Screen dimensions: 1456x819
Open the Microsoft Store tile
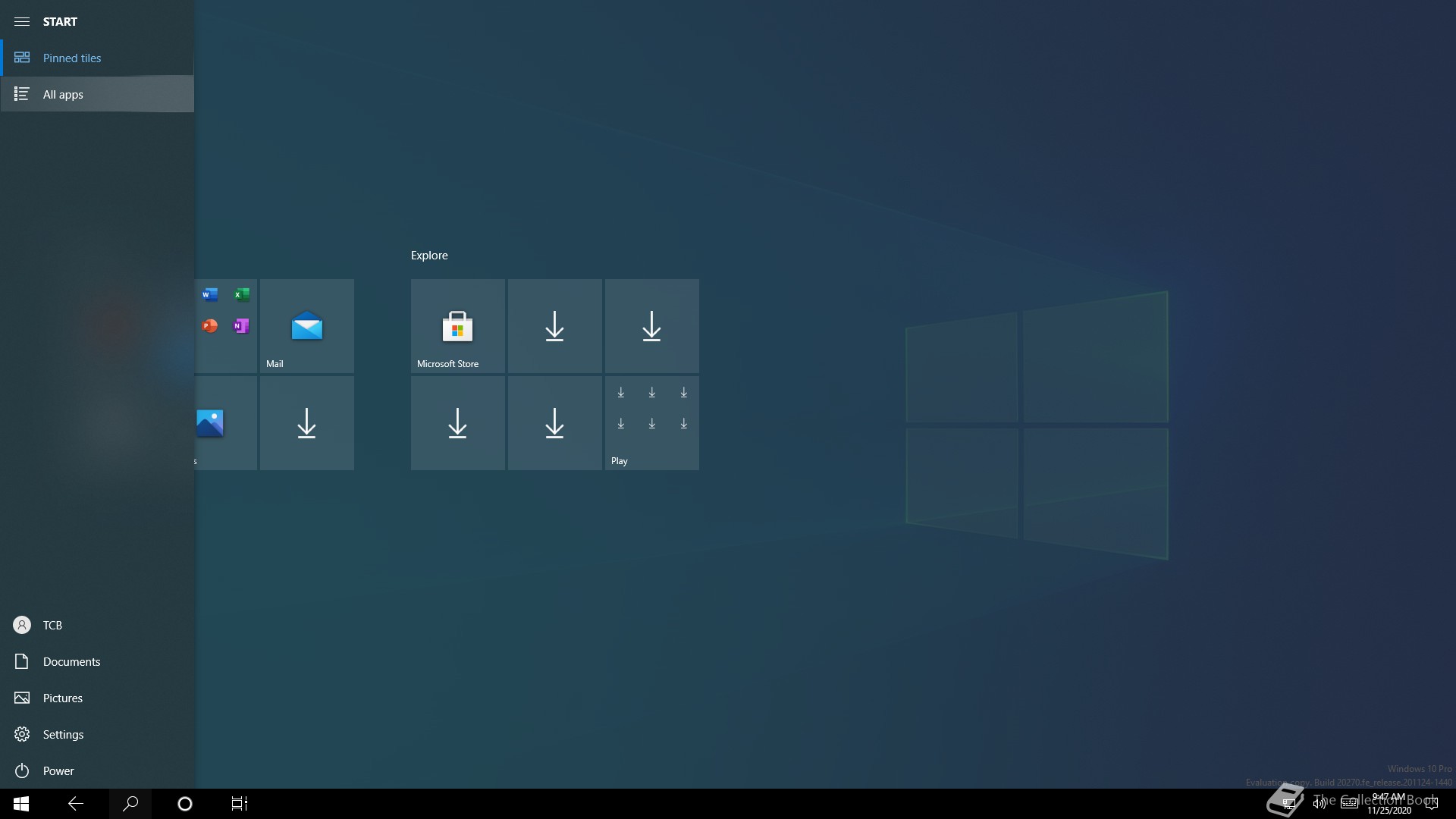pos(457,326)
